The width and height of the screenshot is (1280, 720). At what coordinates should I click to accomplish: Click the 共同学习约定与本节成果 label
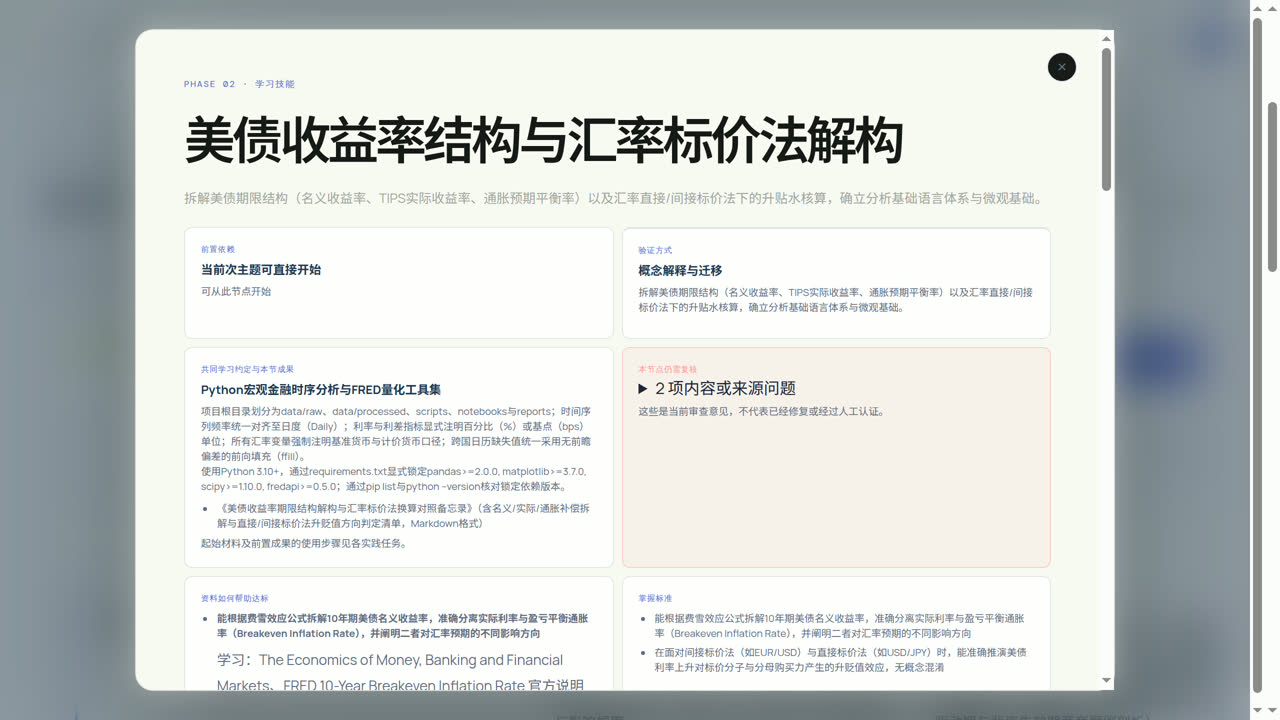pos(247,369)
